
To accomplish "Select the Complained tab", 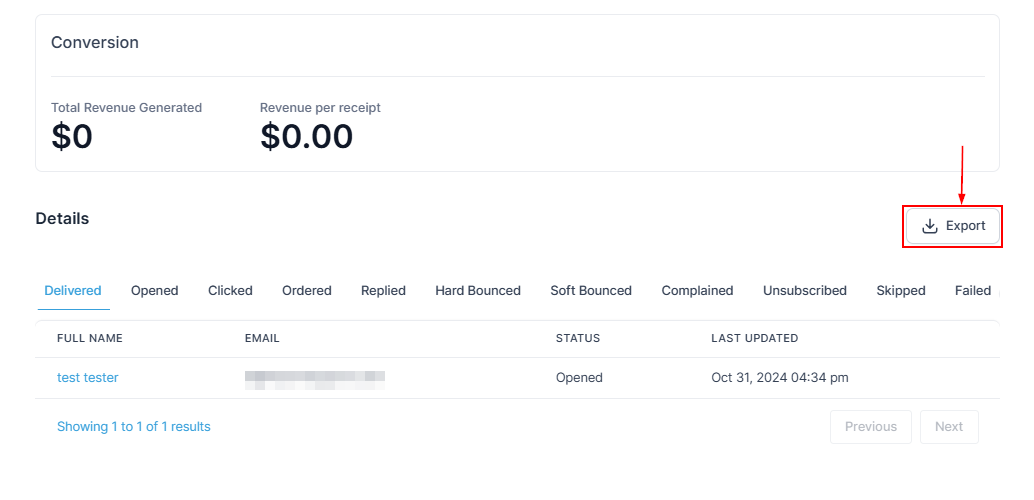I will click(x=697, y=291).
